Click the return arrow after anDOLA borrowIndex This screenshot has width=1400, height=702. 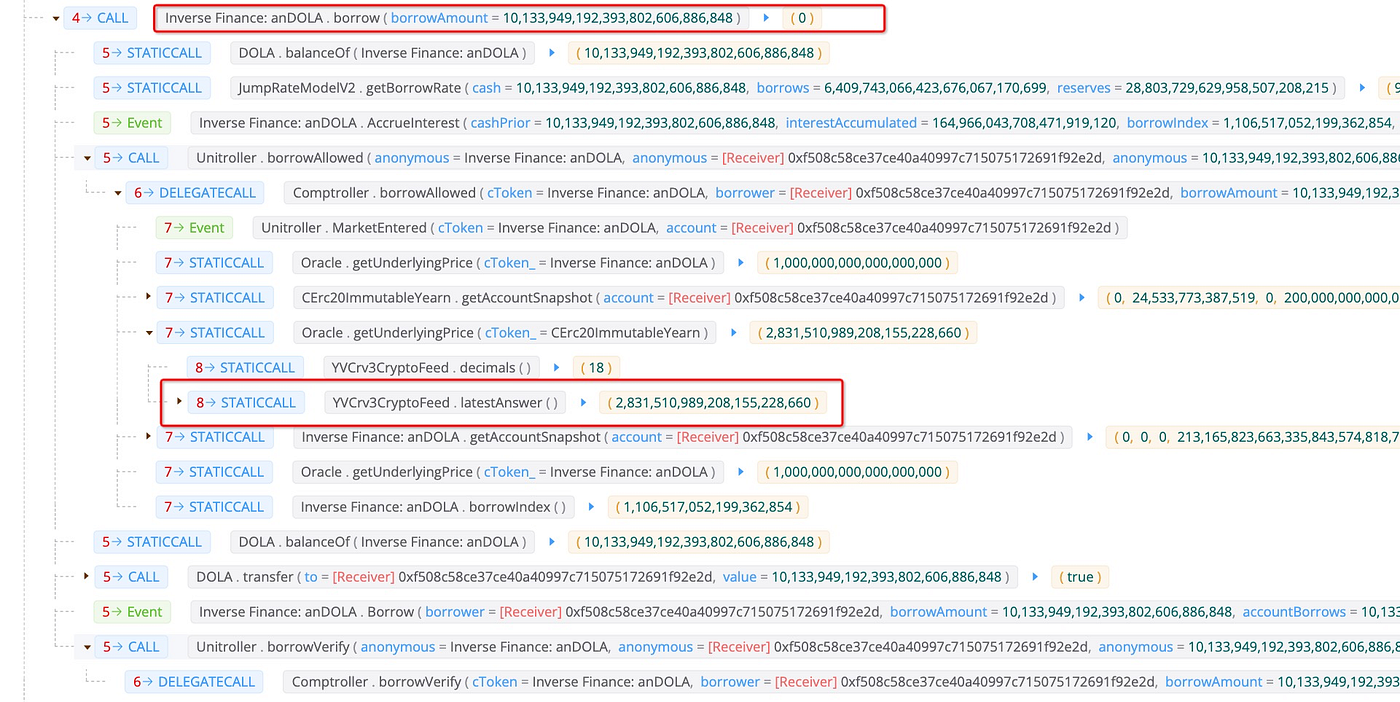click(x=591, y=507)
